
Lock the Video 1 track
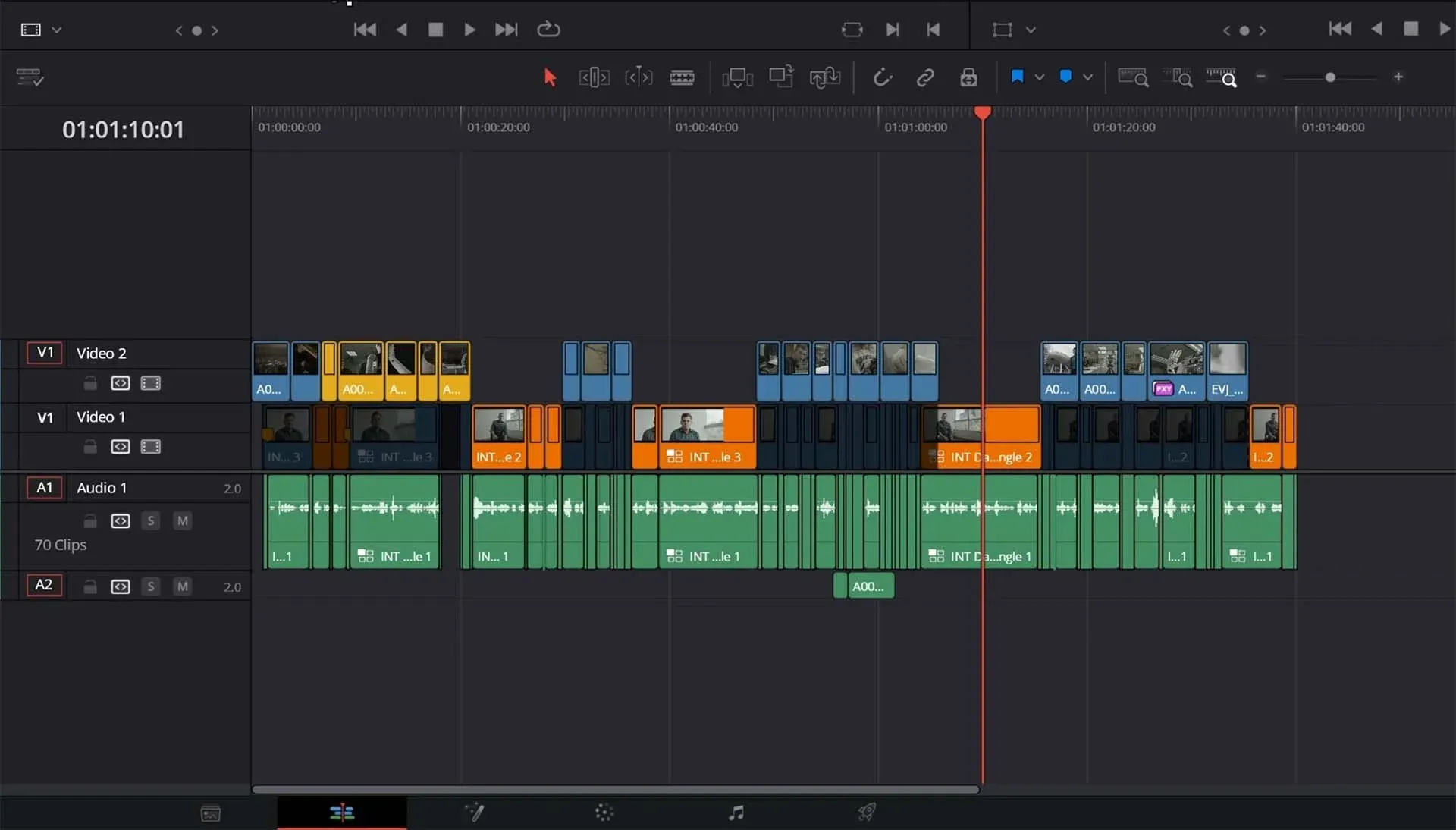[x=90, y=447]
